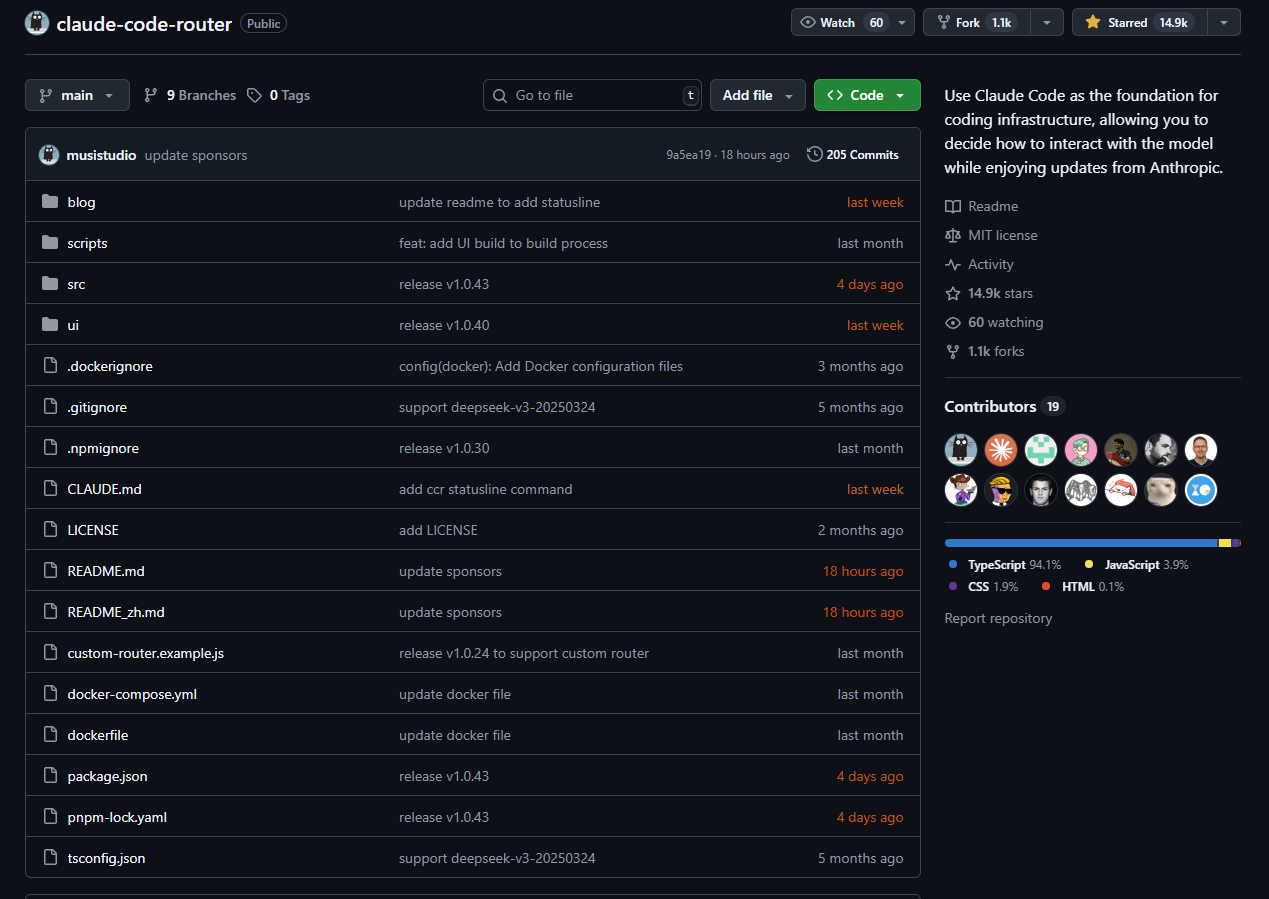Click the src folder icon
Viewport: 1269px width, 899px height.
(50, 284)
